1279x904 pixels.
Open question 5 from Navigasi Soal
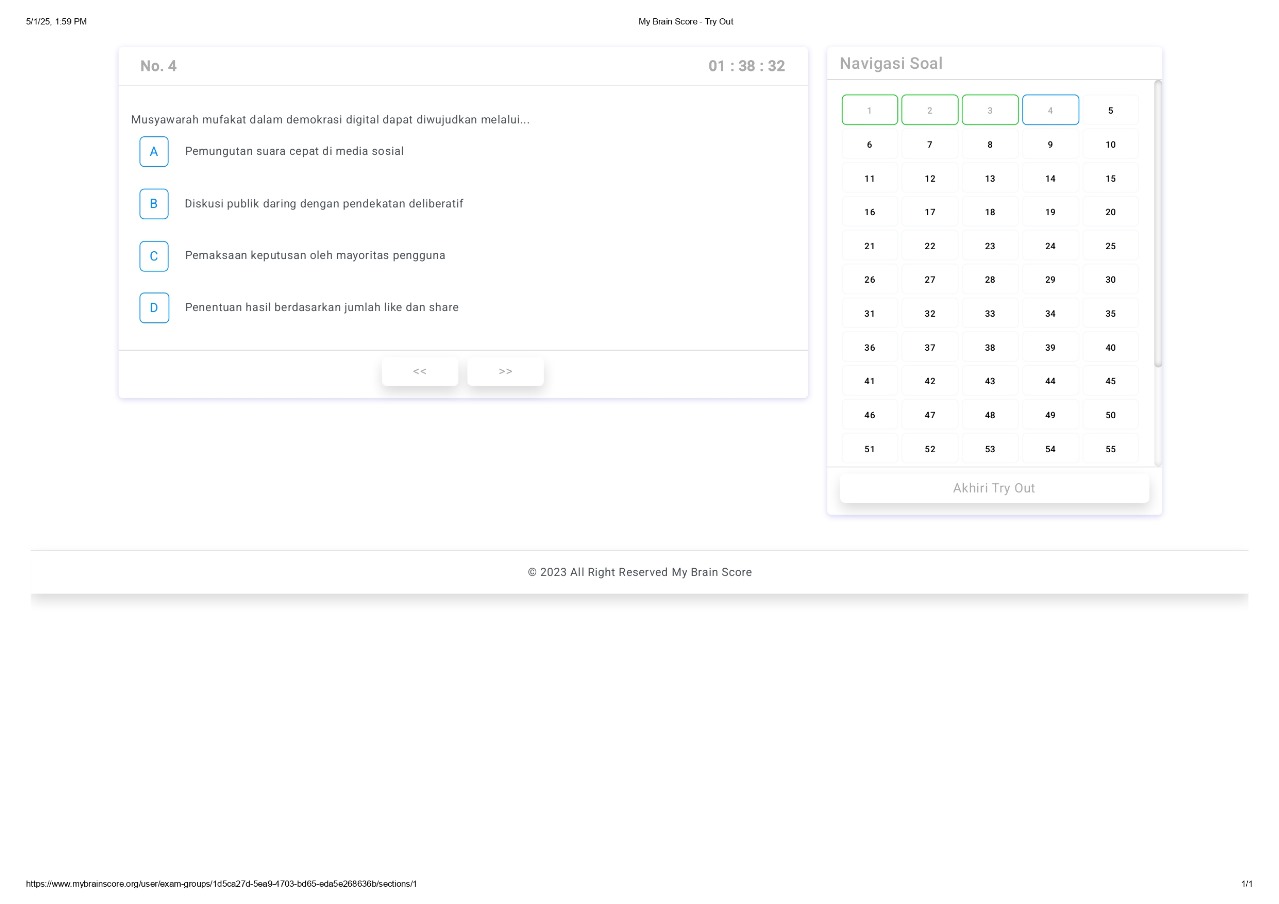pos(1110,110)
